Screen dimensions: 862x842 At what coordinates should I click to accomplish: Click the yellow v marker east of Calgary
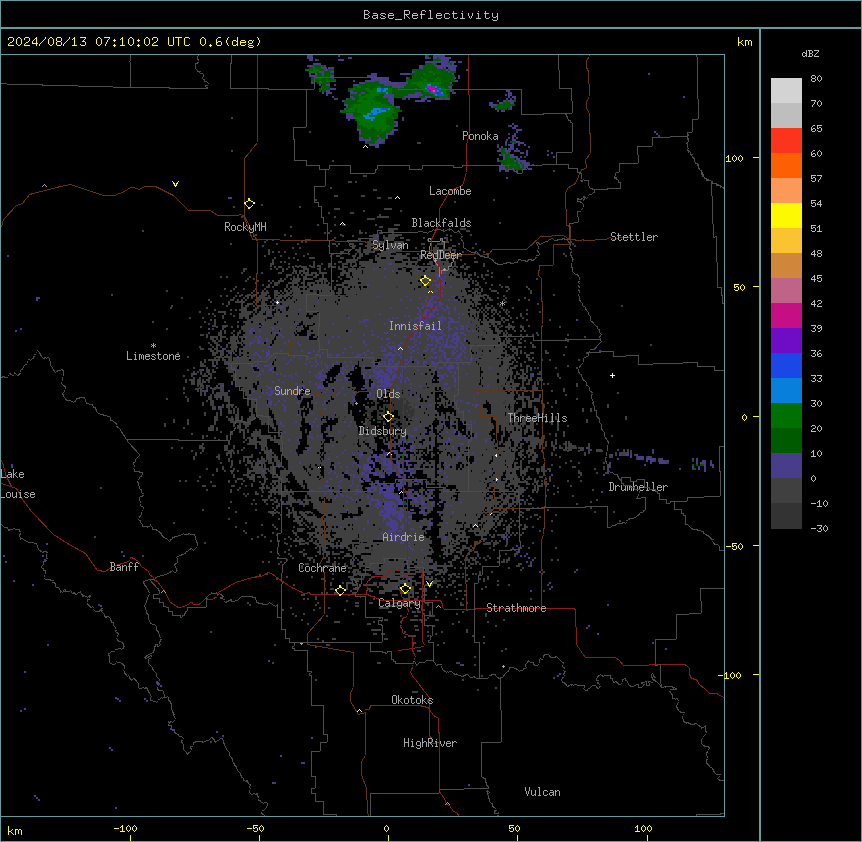pos(429,584)
